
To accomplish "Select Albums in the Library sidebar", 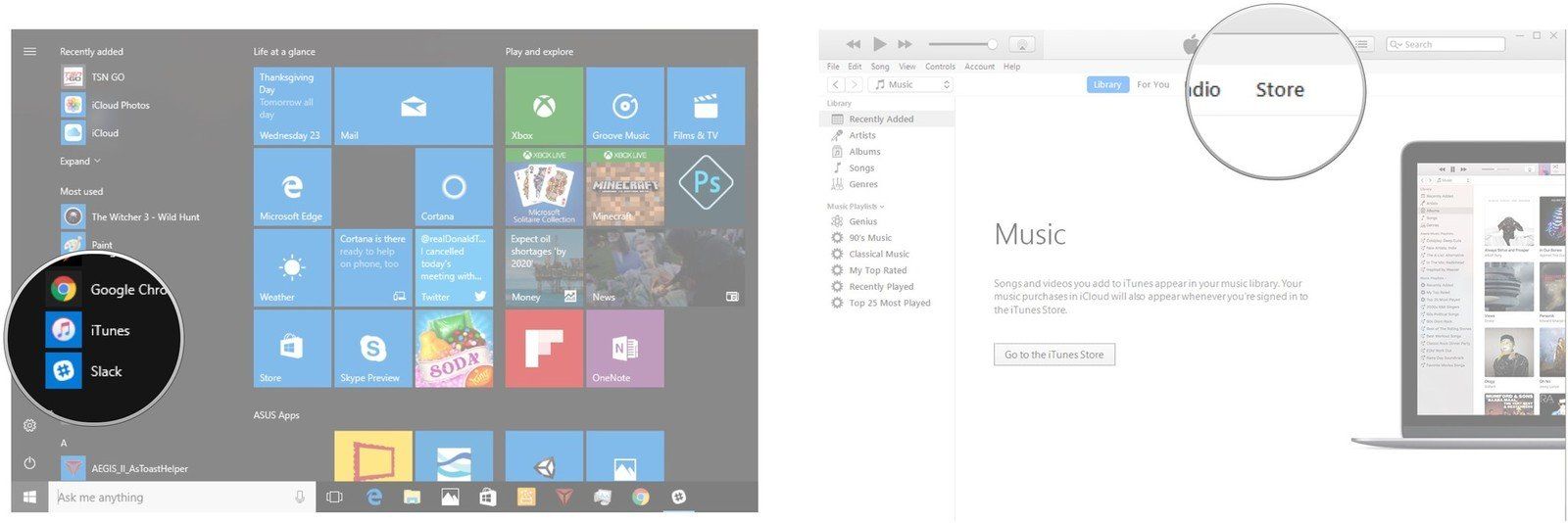I will pos(864,152).
